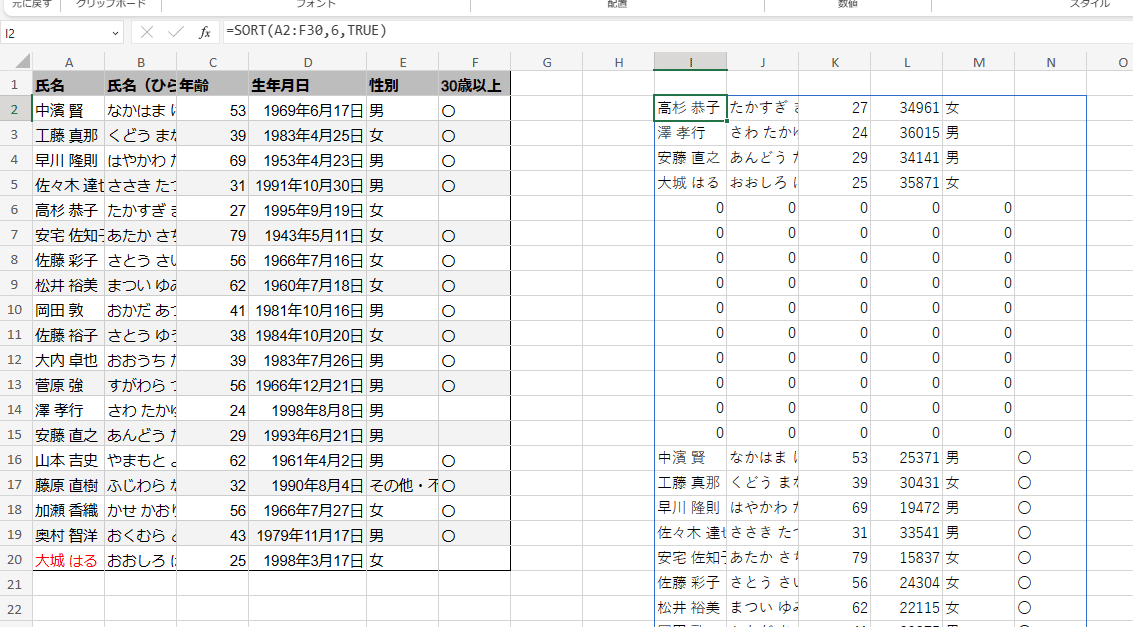Viewport: 1133px width, 627px height.
Task: Open the Insert Function fx dialog
Action: [x=204, y=32]
